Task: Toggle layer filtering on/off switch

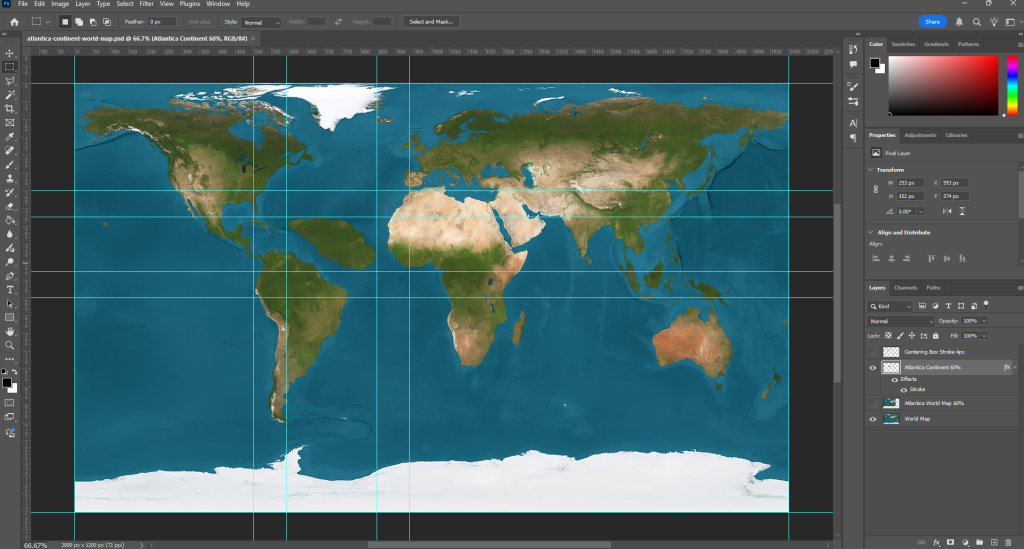Action: pos(986,304)
